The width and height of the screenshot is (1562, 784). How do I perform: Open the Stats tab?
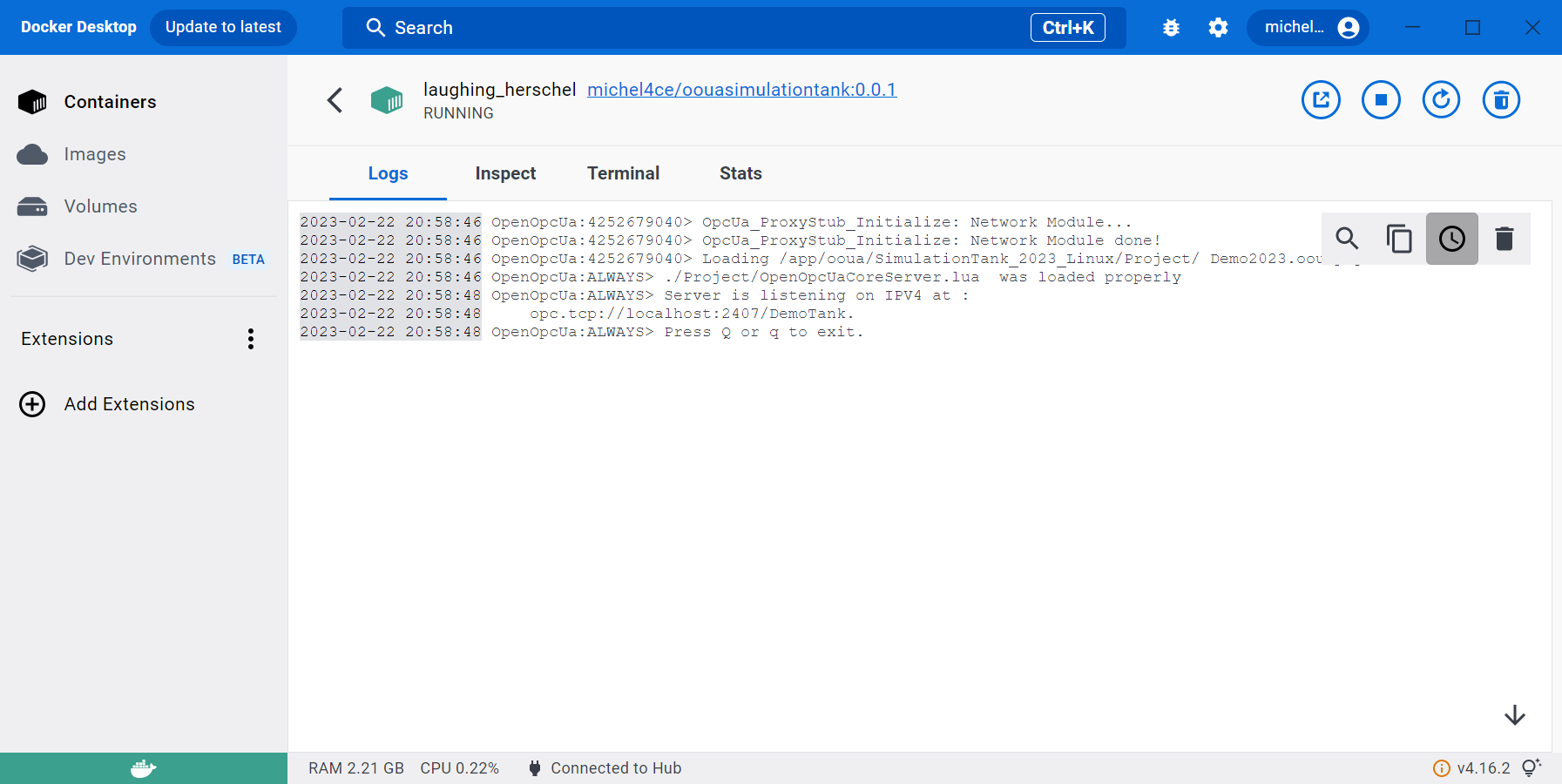tap(740, 173)
